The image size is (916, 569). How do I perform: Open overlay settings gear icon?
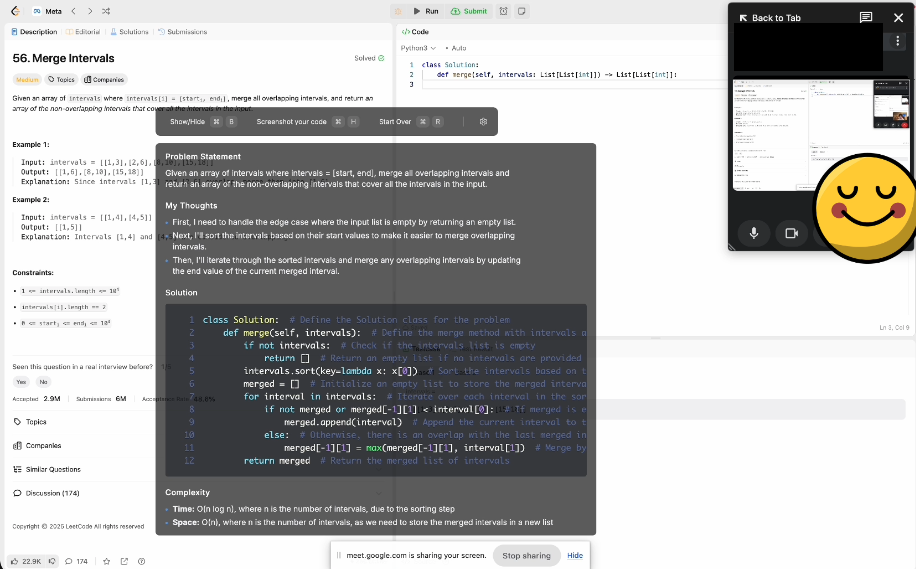[483, 122]
